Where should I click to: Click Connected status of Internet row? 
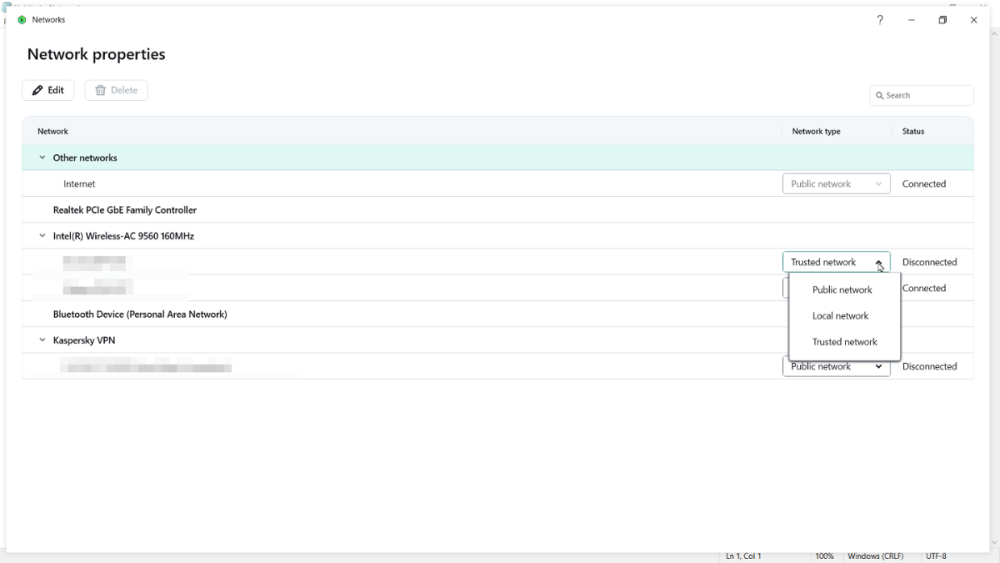923,184
